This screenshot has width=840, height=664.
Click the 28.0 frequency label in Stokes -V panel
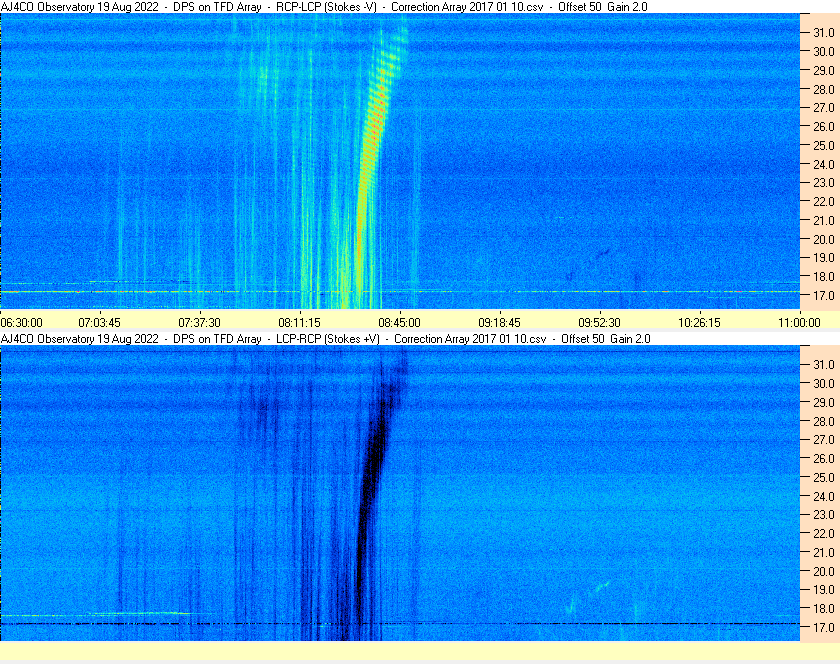pos(824,89)
